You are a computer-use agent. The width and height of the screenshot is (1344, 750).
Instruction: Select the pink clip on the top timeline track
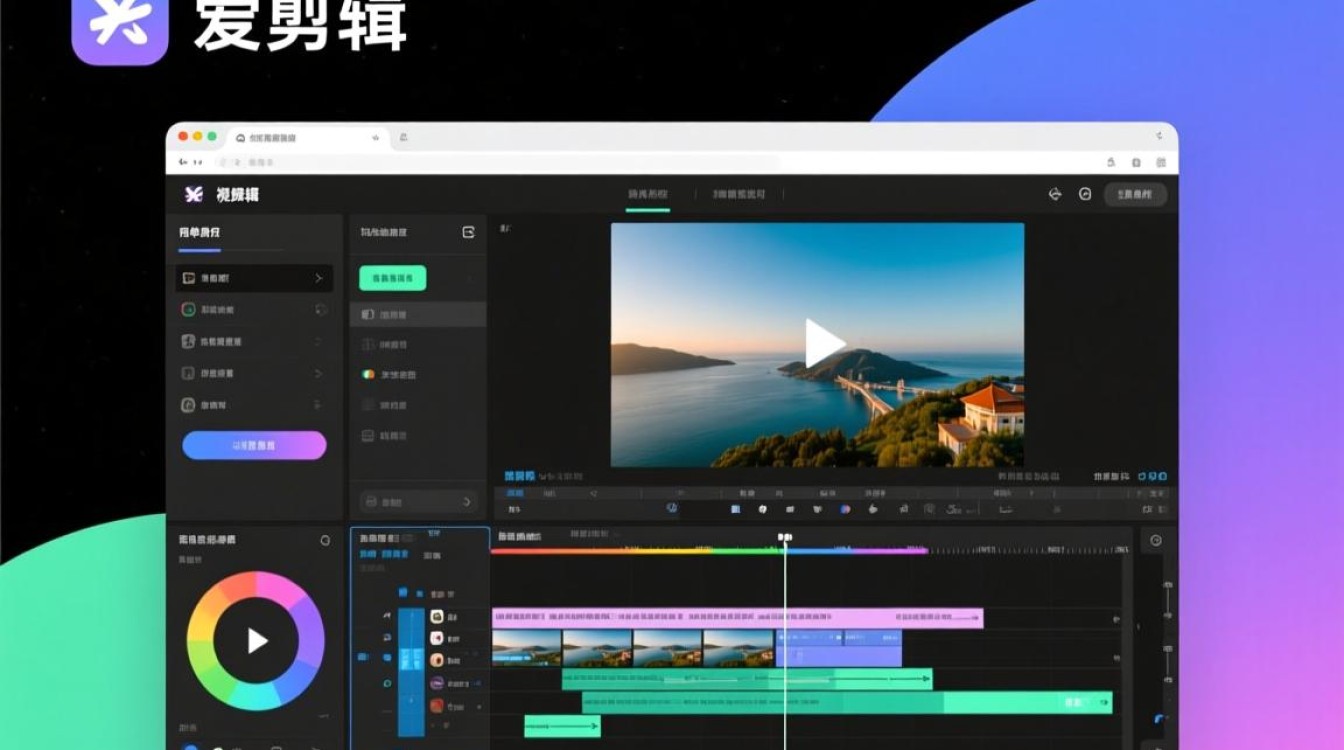[x=737, y=619]
